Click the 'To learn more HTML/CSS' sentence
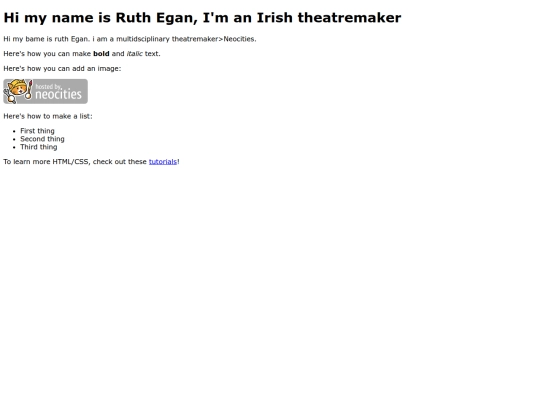The image size is (540, 405). click(91, 162)
